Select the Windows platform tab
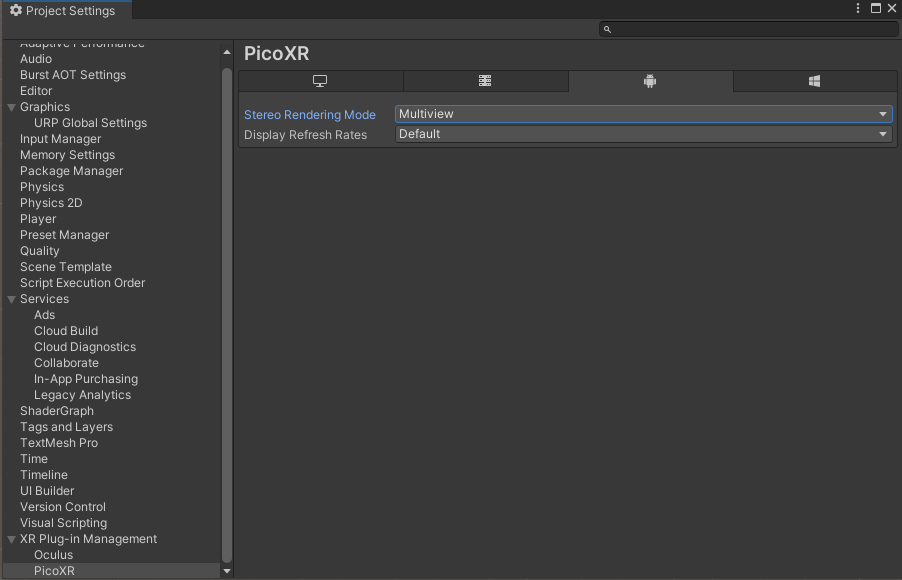This screenshot has width=902, height=580. pyautogui.click(x=814, y=82)
